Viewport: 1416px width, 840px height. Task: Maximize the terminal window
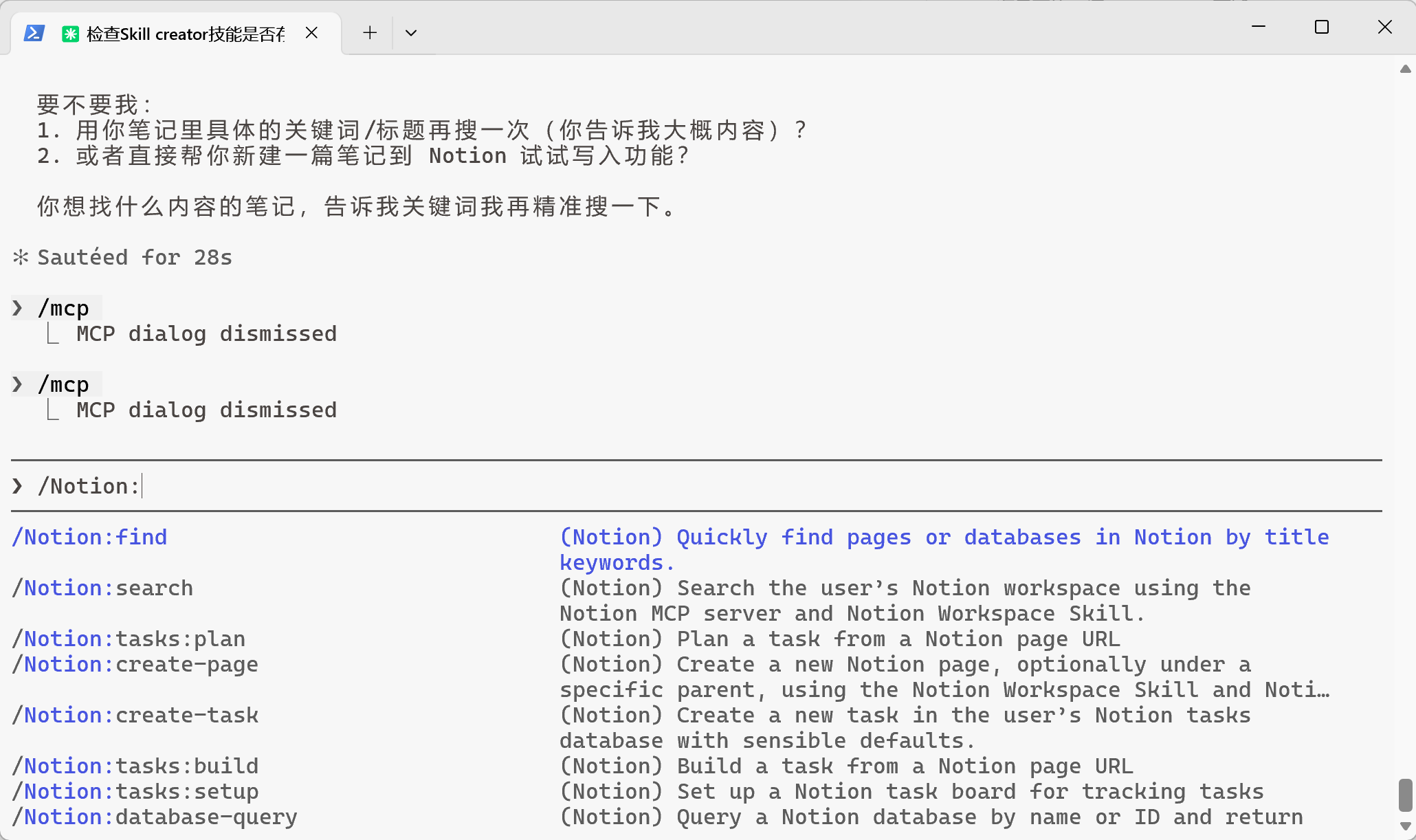1322,27
